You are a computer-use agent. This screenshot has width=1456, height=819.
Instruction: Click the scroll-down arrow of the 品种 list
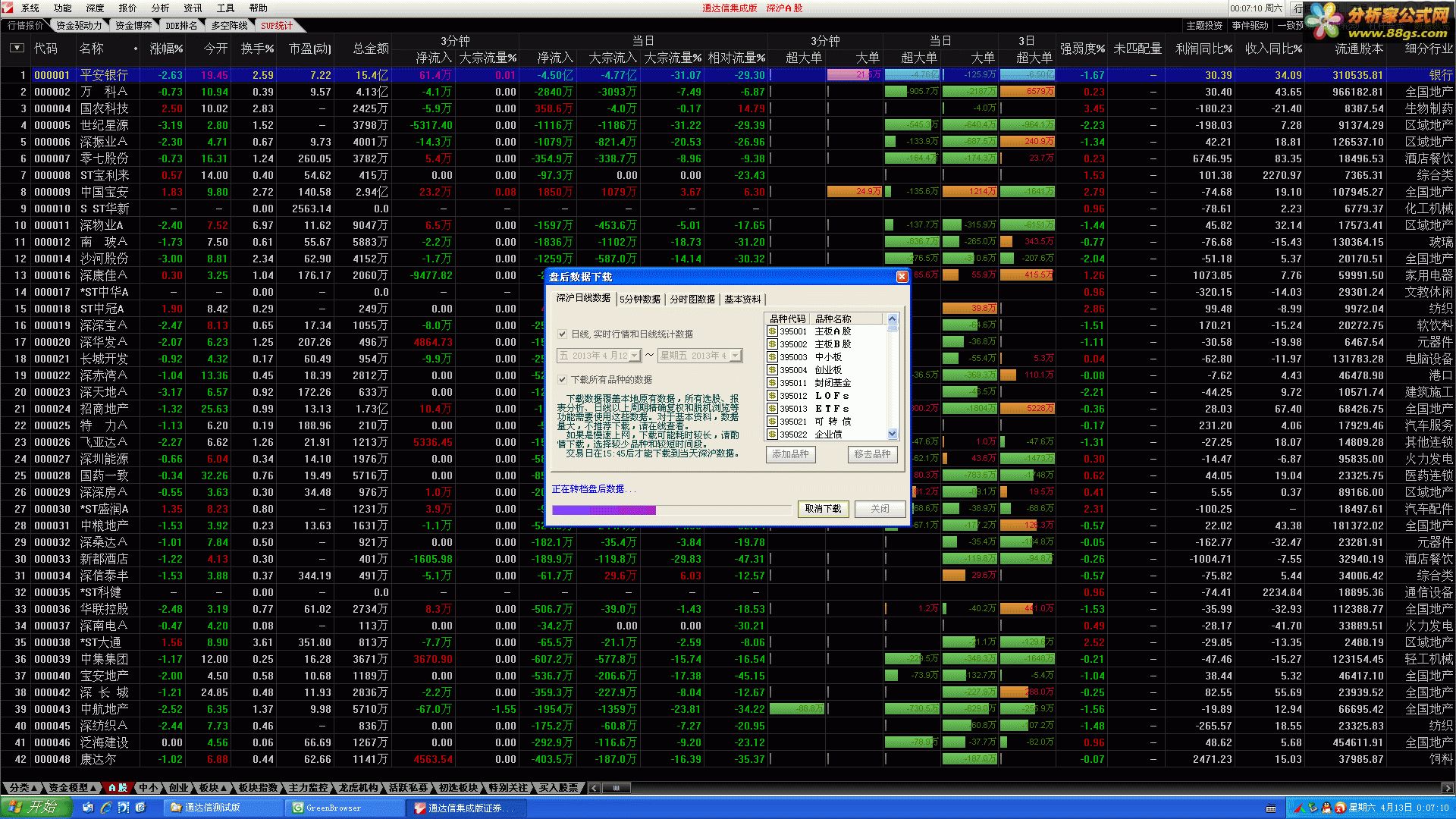pyautogui.click(x=892, y=435)
